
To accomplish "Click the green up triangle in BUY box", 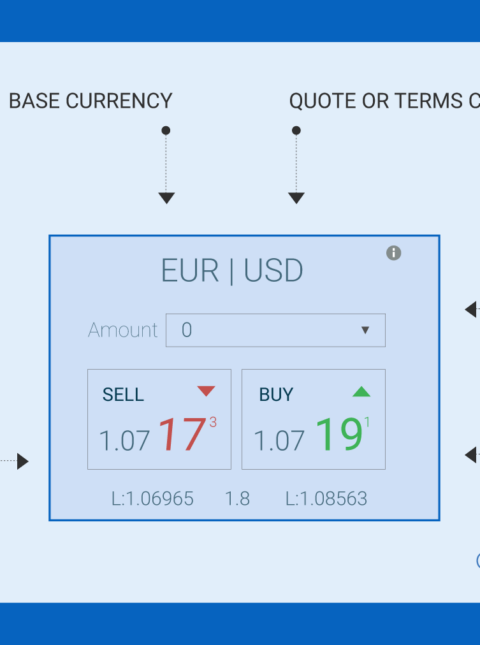I will pyautogui.click(x=362, y=391).
